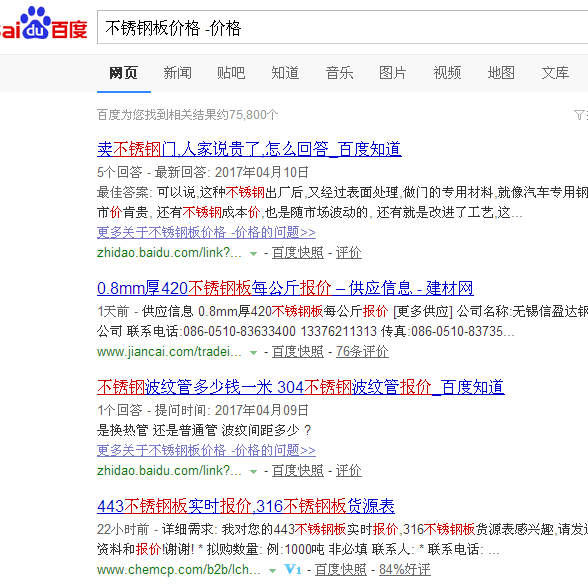
Task: Open the 76条评价 link
Action: tap(362, 352)
